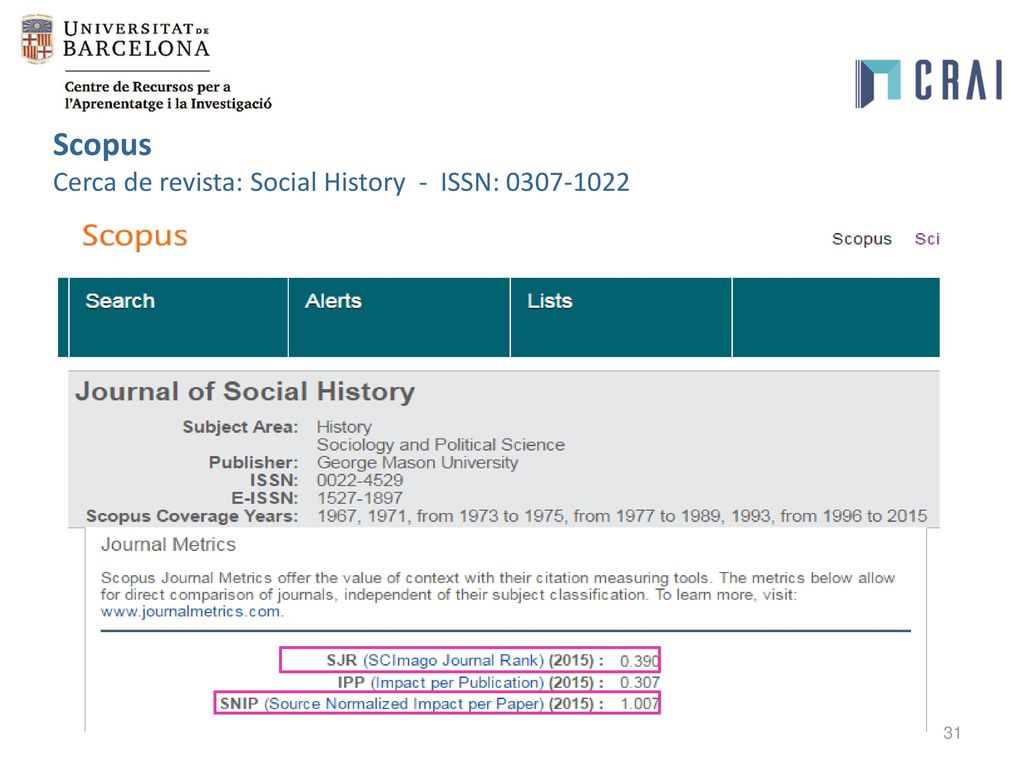Select the E-ISSN value 1527-1897
Viewport: 1024px width, 768px height.
(x=360, y=498)
